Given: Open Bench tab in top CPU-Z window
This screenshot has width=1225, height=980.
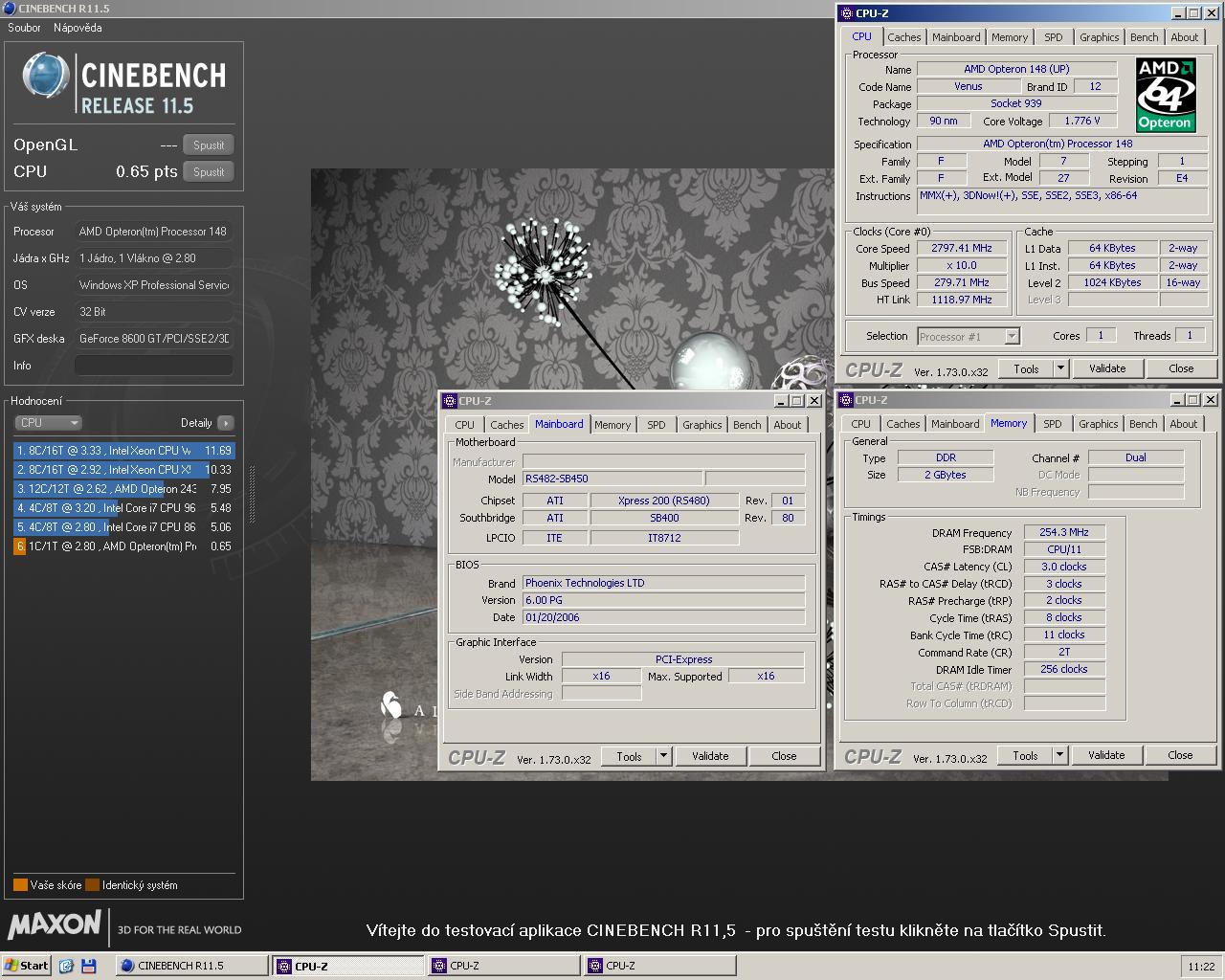Looking at the screenshot, I should [x=1145, y=37].
